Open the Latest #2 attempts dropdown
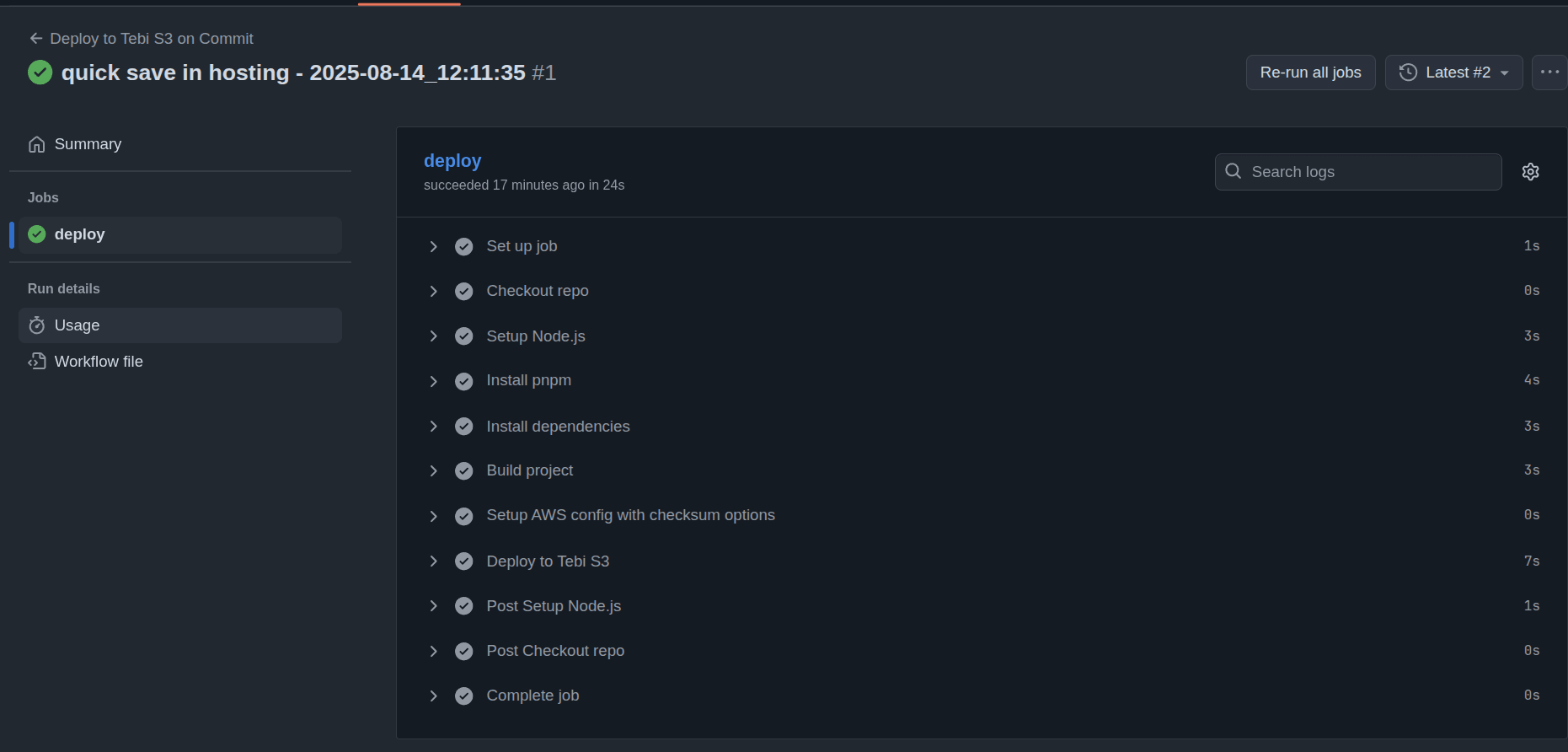 (x=1453, y=73)
